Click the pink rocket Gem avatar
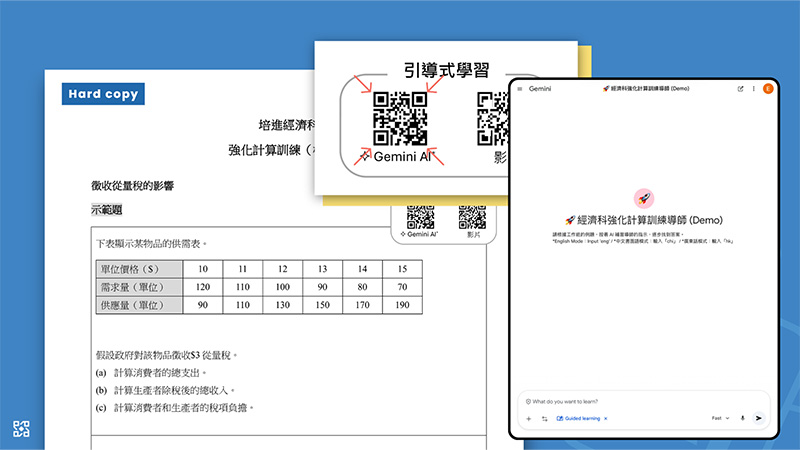Viewport: 800px width, 450px height. (644, 198)
